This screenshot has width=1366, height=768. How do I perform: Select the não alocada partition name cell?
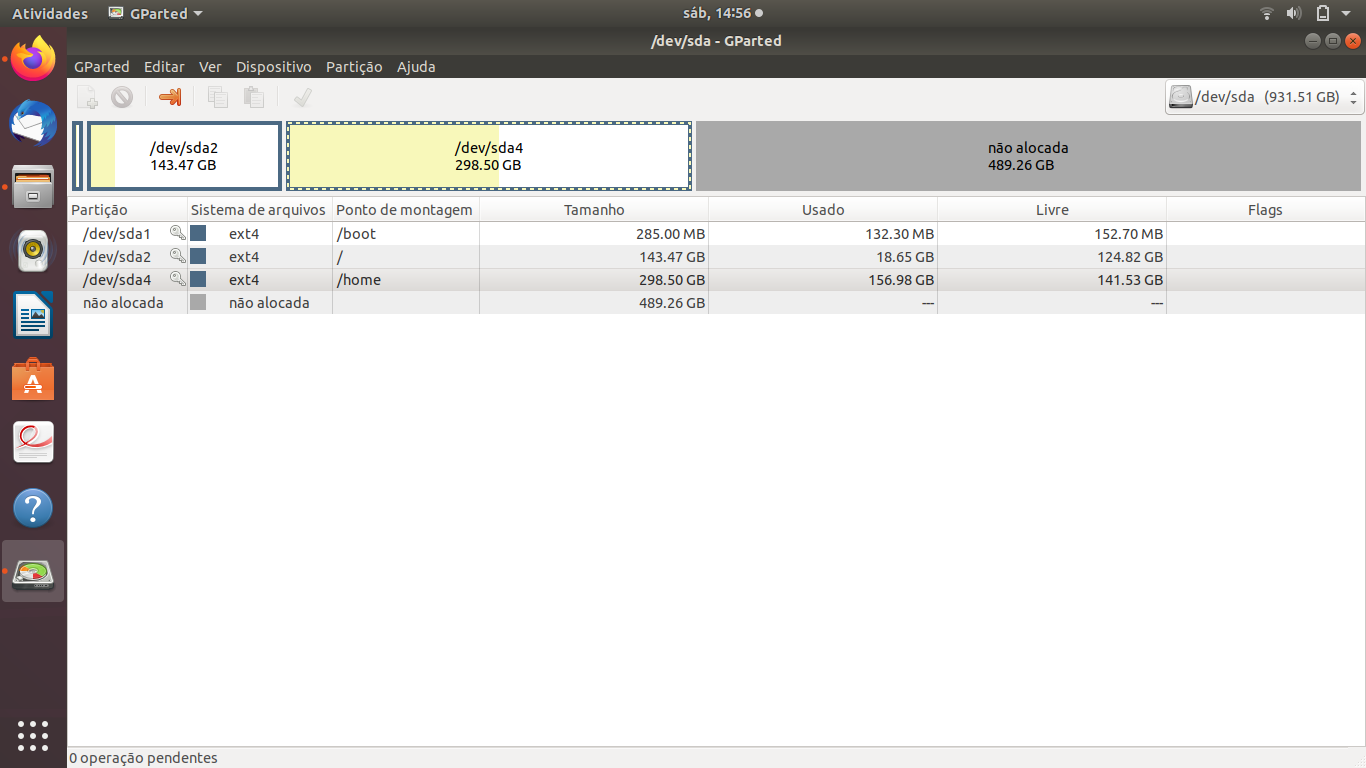(123, 302)
